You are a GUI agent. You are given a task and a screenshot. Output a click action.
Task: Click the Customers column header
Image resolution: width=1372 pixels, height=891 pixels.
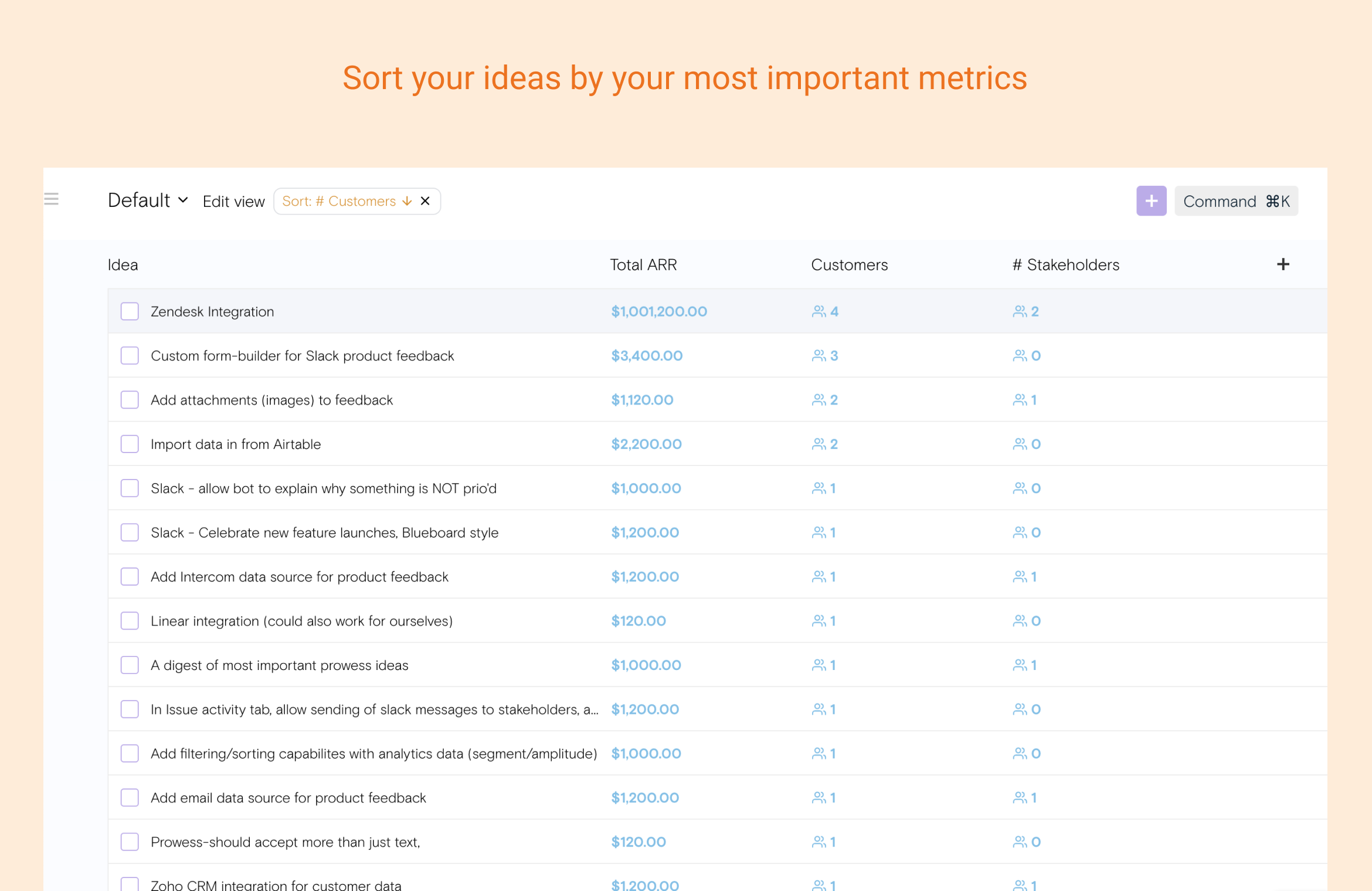(x=849, y=265)
